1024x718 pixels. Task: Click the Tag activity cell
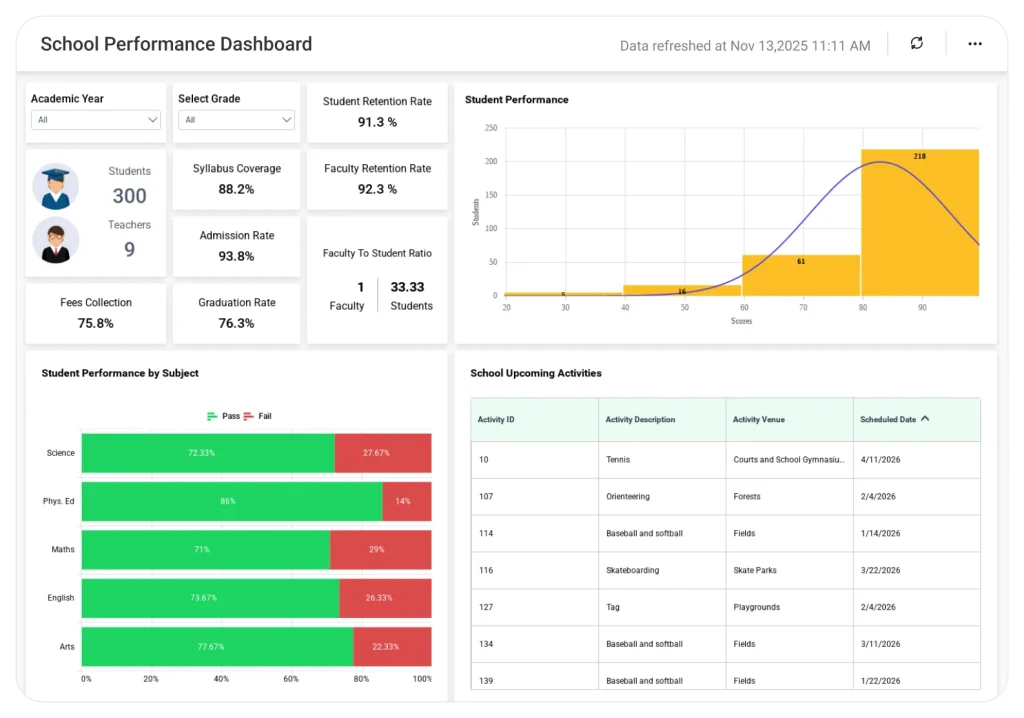[662, 607]
